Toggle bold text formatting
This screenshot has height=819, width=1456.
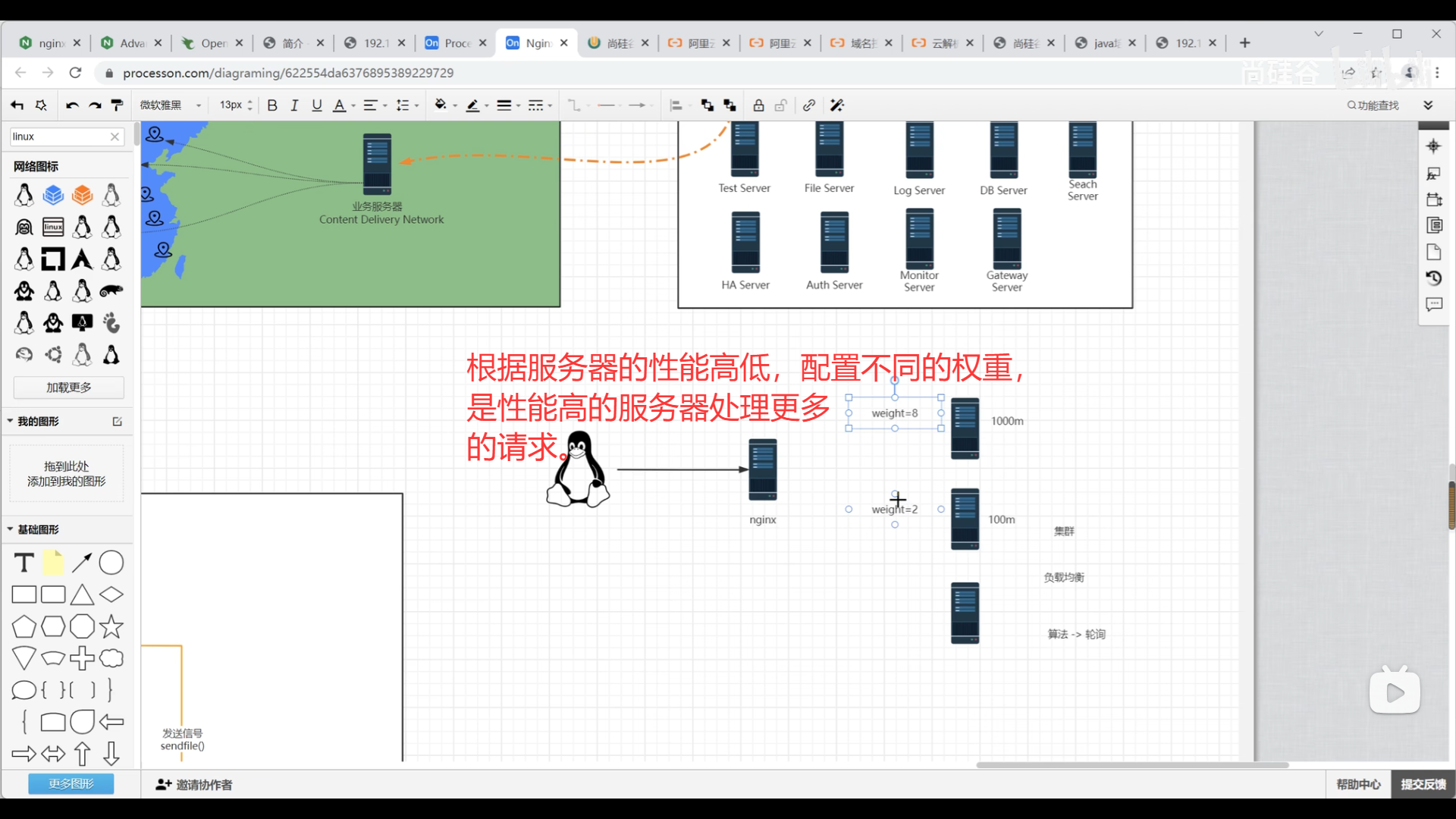pyautogui.click(x=272, y=105)
